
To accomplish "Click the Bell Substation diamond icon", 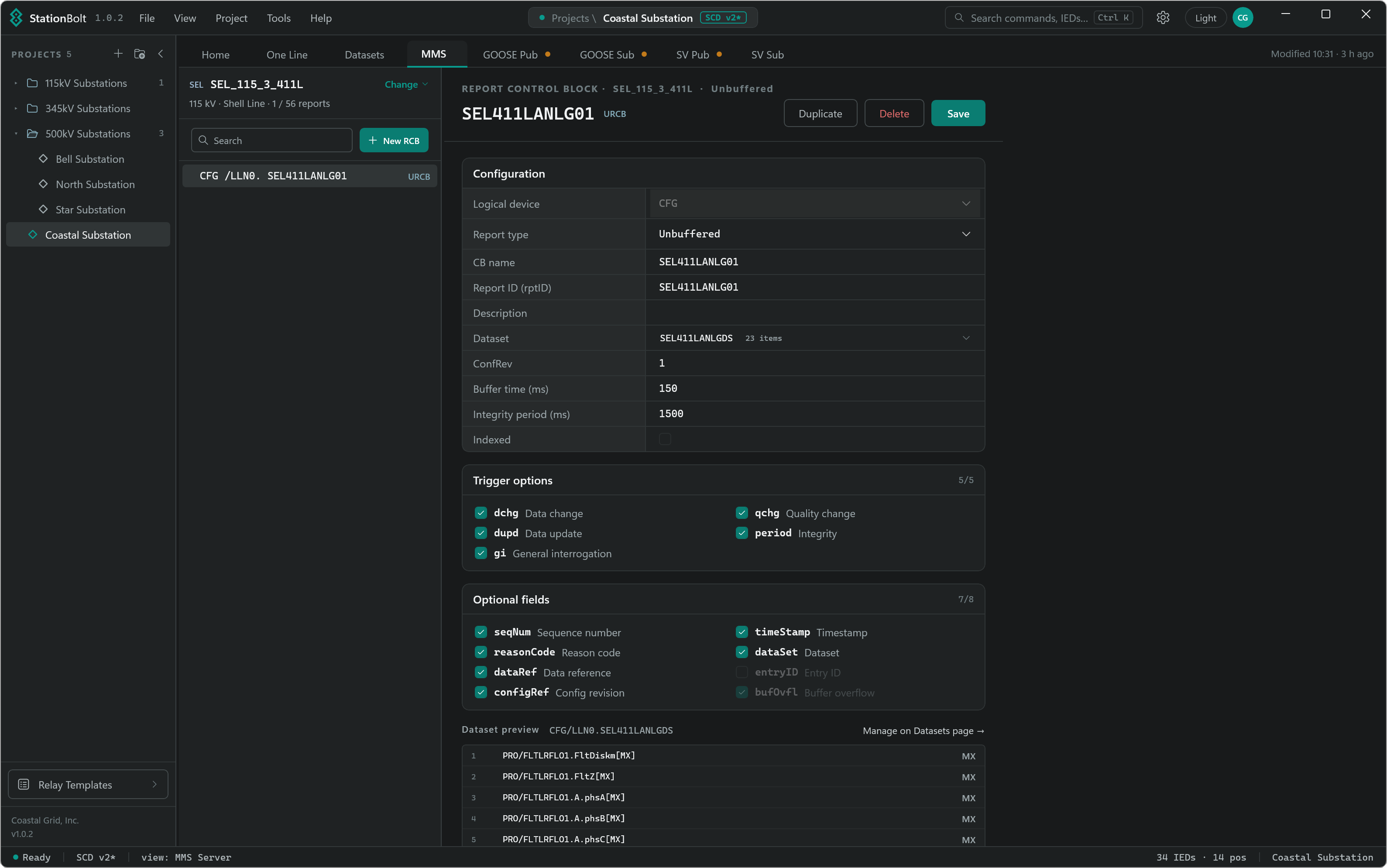I will tap(43, 158).
